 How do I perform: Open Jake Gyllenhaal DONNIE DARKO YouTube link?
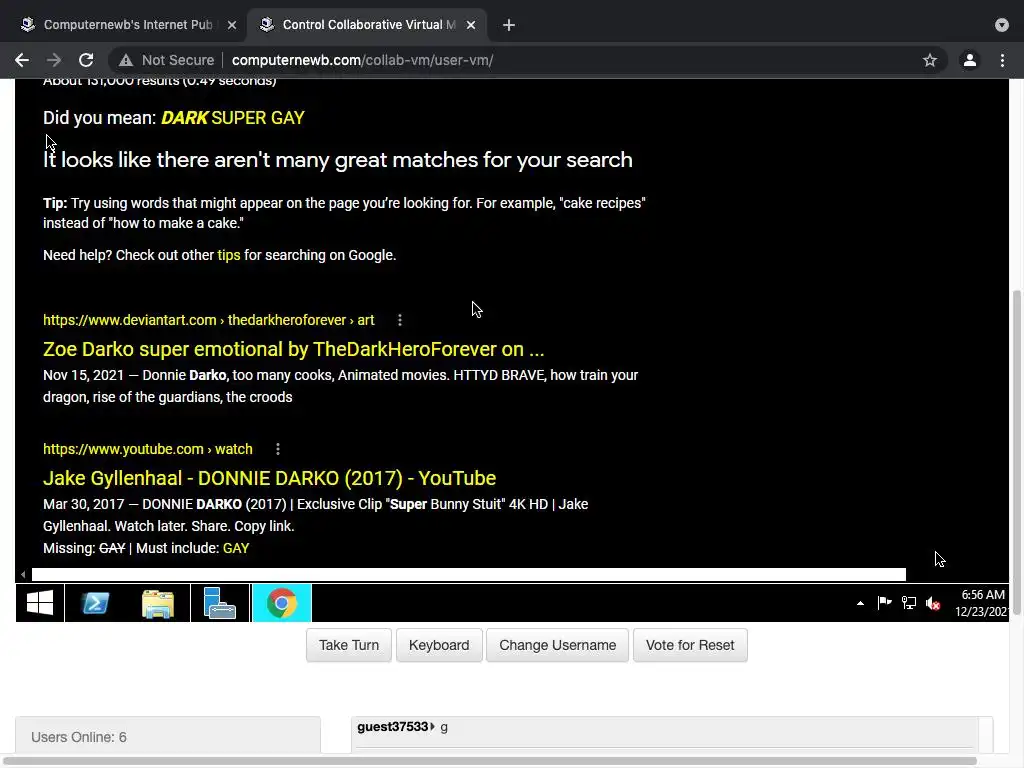point(269,478)
